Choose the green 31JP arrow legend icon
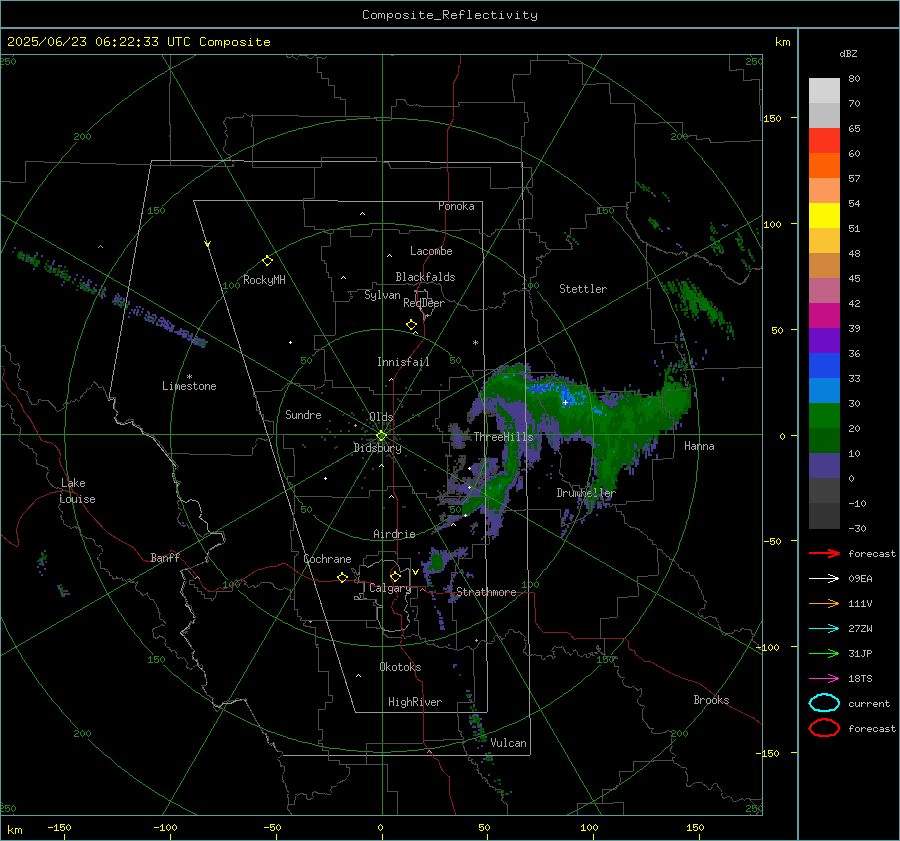Screen dimensions: 900x841 click(824, 653)
